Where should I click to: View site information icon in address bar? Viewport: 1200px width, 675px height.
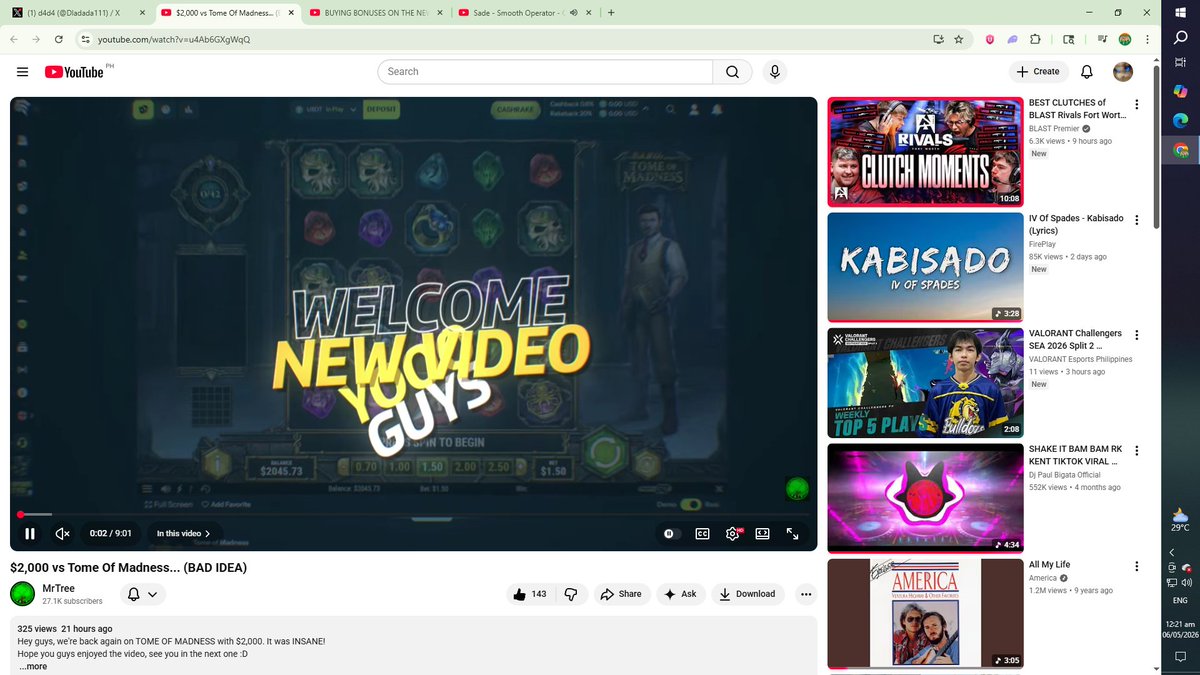click(86, 39)
